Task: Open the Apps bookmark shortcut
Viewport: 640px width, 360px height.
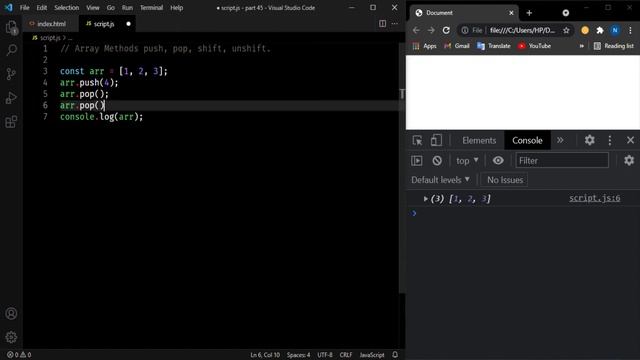Action: pos(424,46)
